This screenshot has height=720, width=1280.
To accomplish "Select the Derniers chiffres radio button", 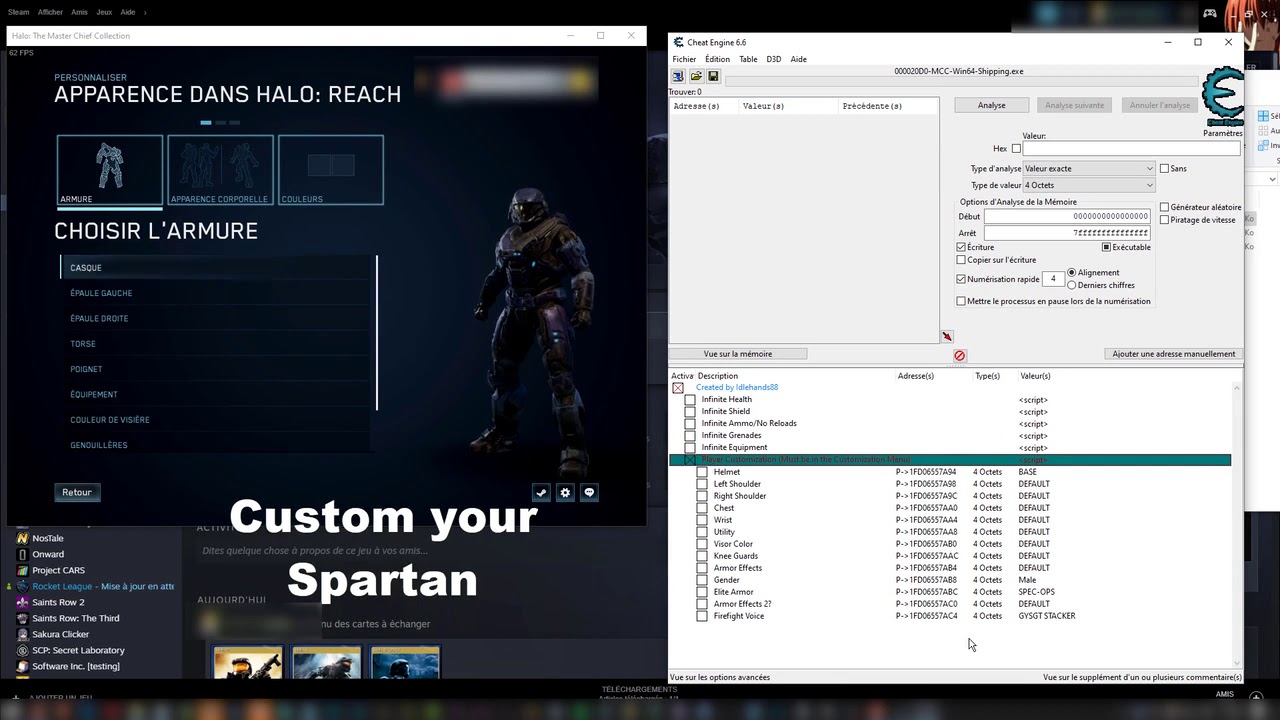I will (x=1072, y=285).
